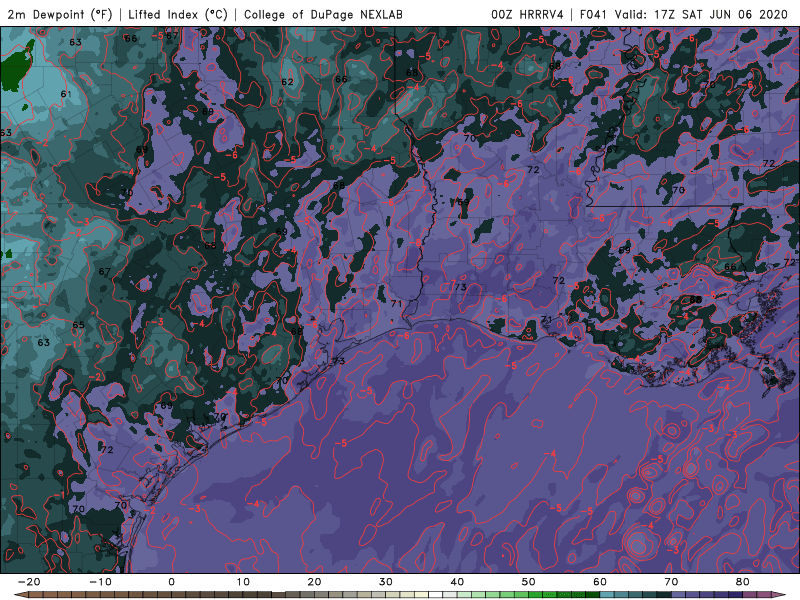The height and width of the screenshot is (600, 800).
Task: Click the "F041" forecast hour label
Action: pos(593,14)
